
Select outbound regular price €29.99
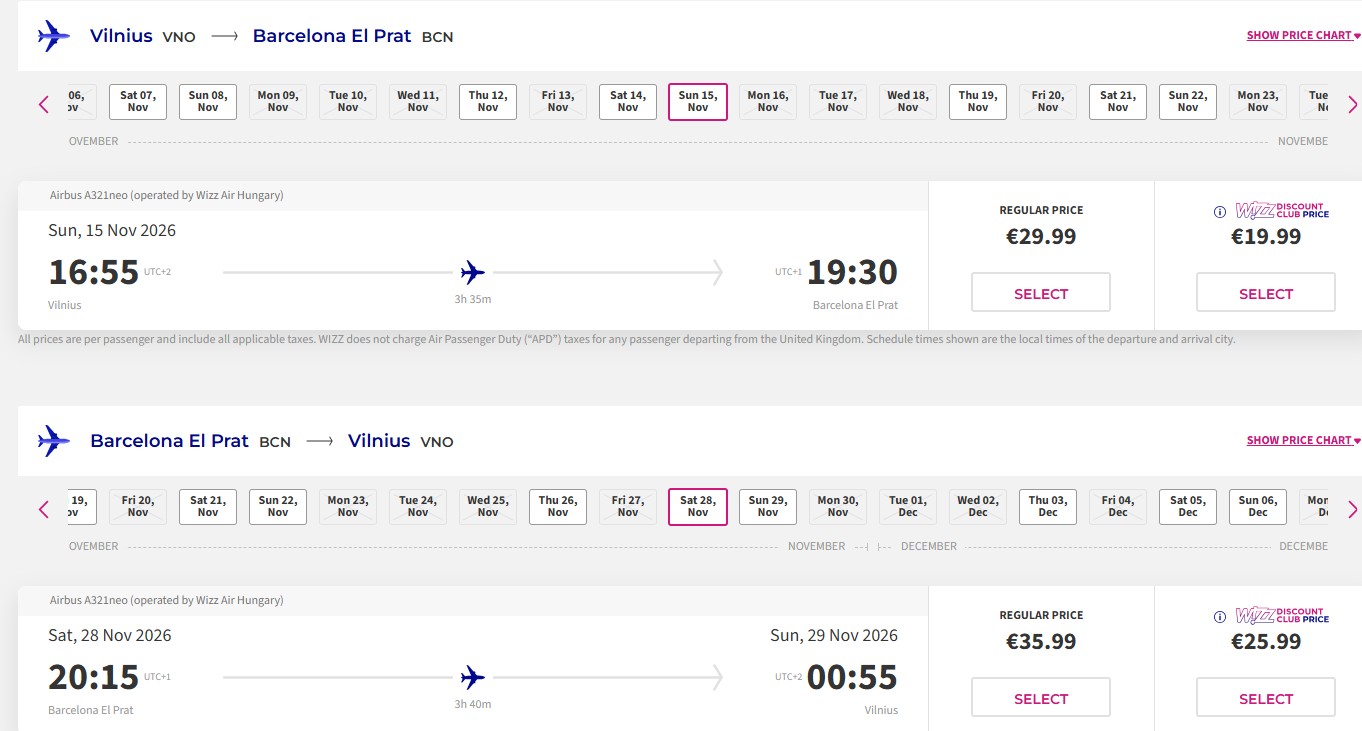pos(1041,293)
